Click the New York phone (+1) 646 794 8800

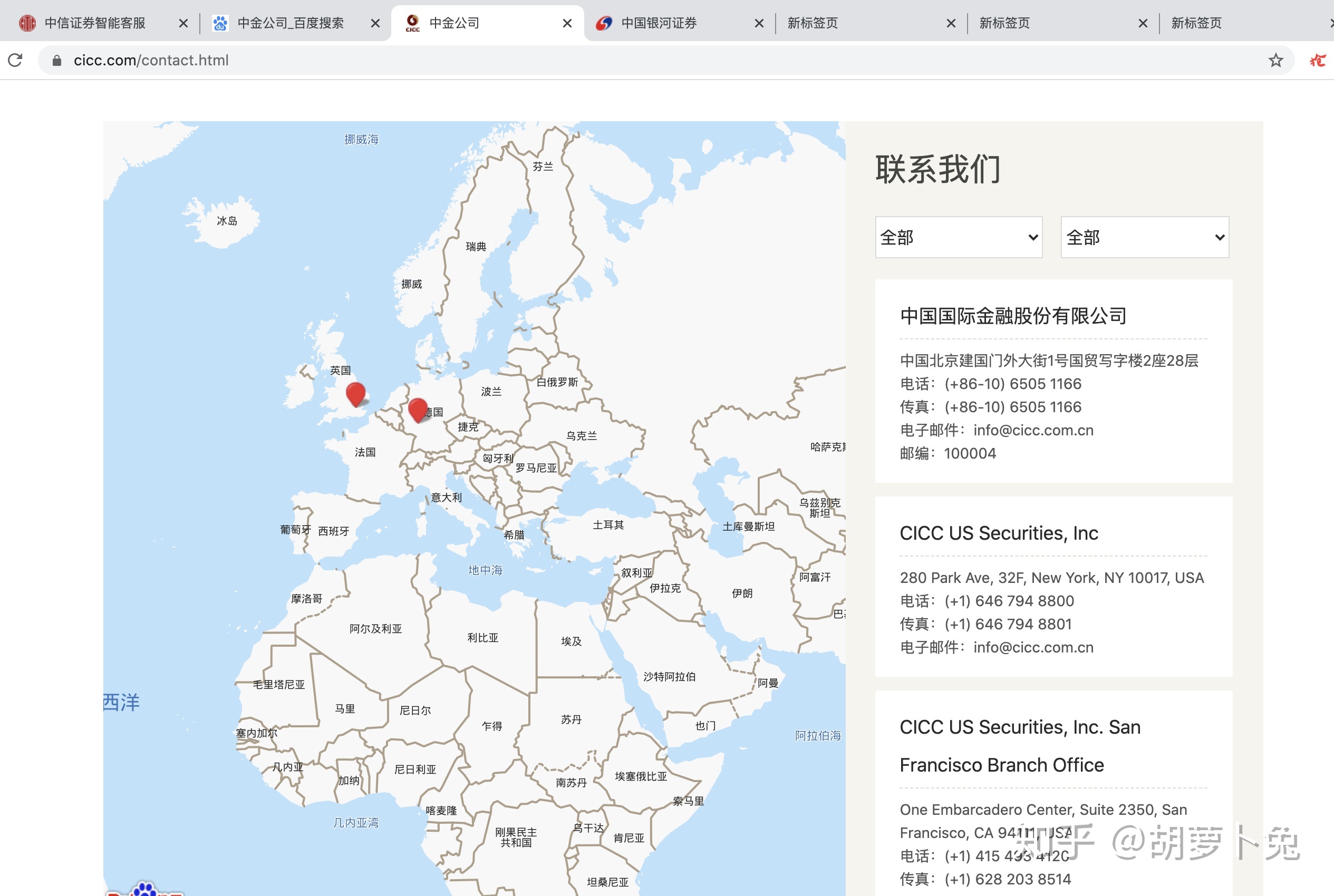pos(1009,600)
